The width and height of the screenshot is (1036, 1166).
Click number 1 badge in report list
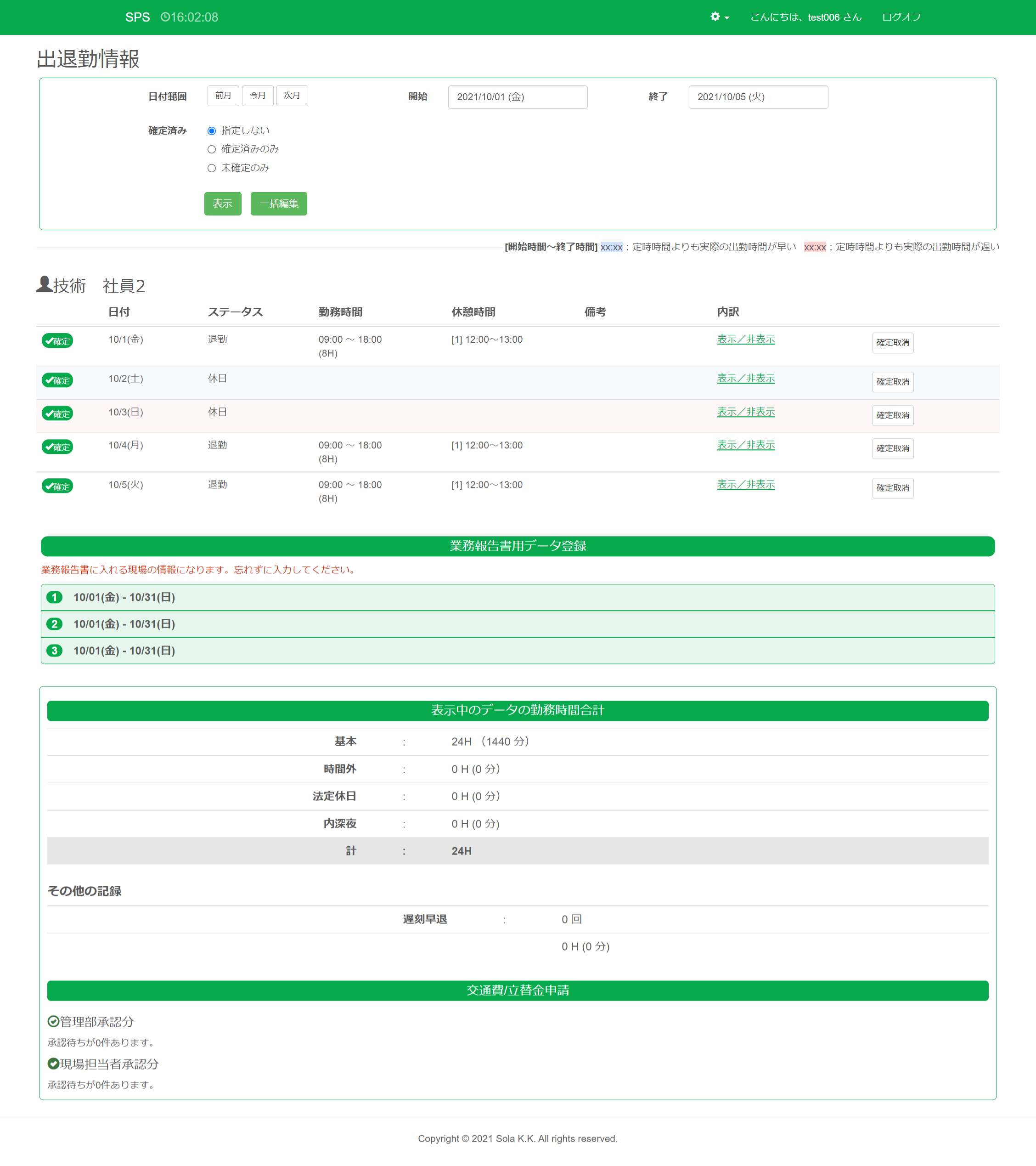tap(54, 597)
